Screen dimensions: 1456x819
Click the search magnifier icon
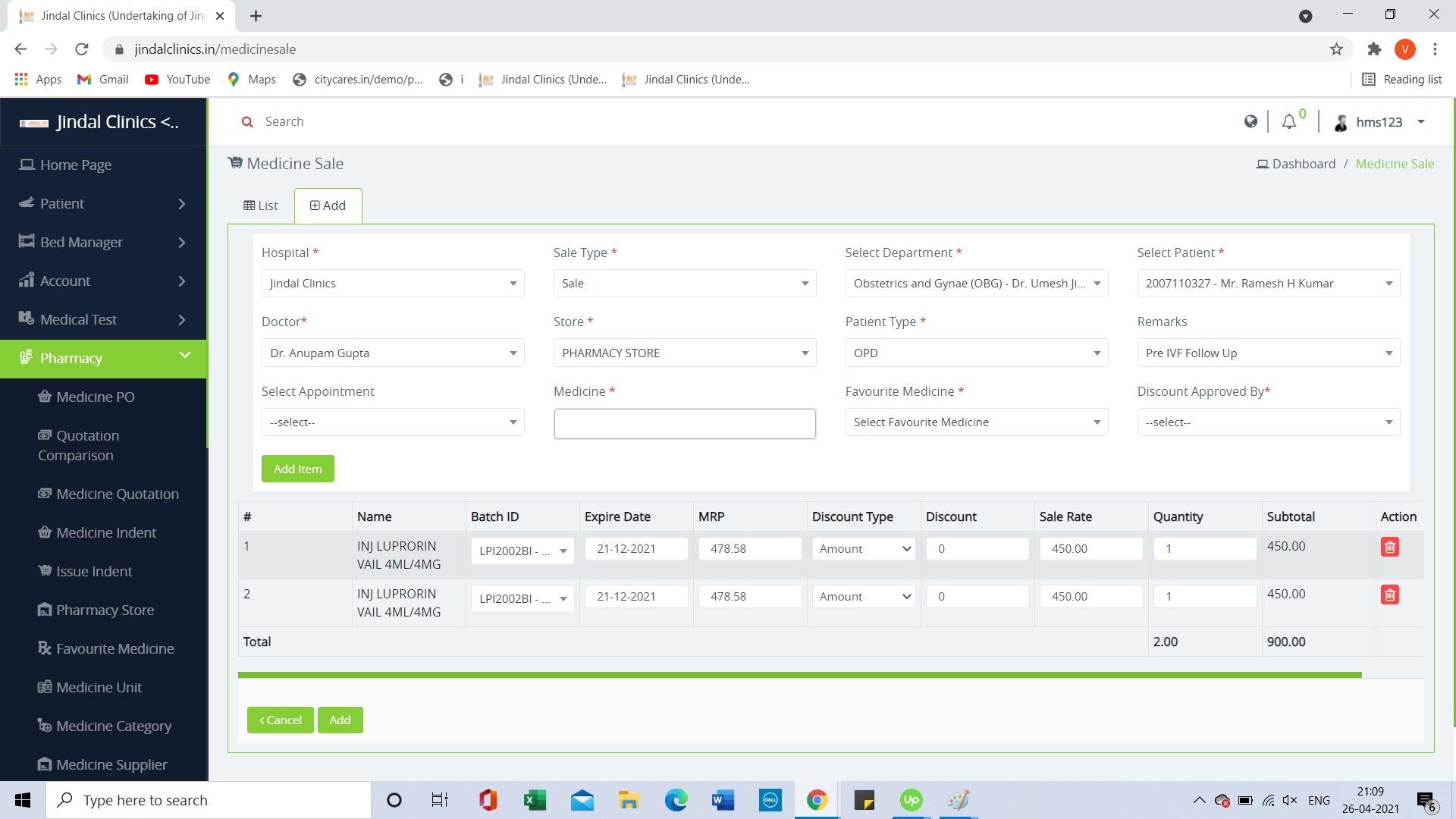(x=246, y=122)
